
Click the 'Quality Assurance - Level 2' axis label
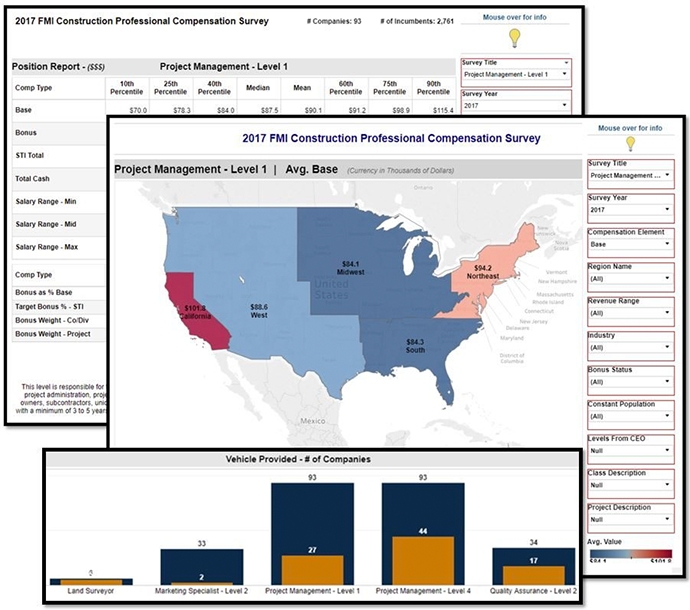pos(534,591)
